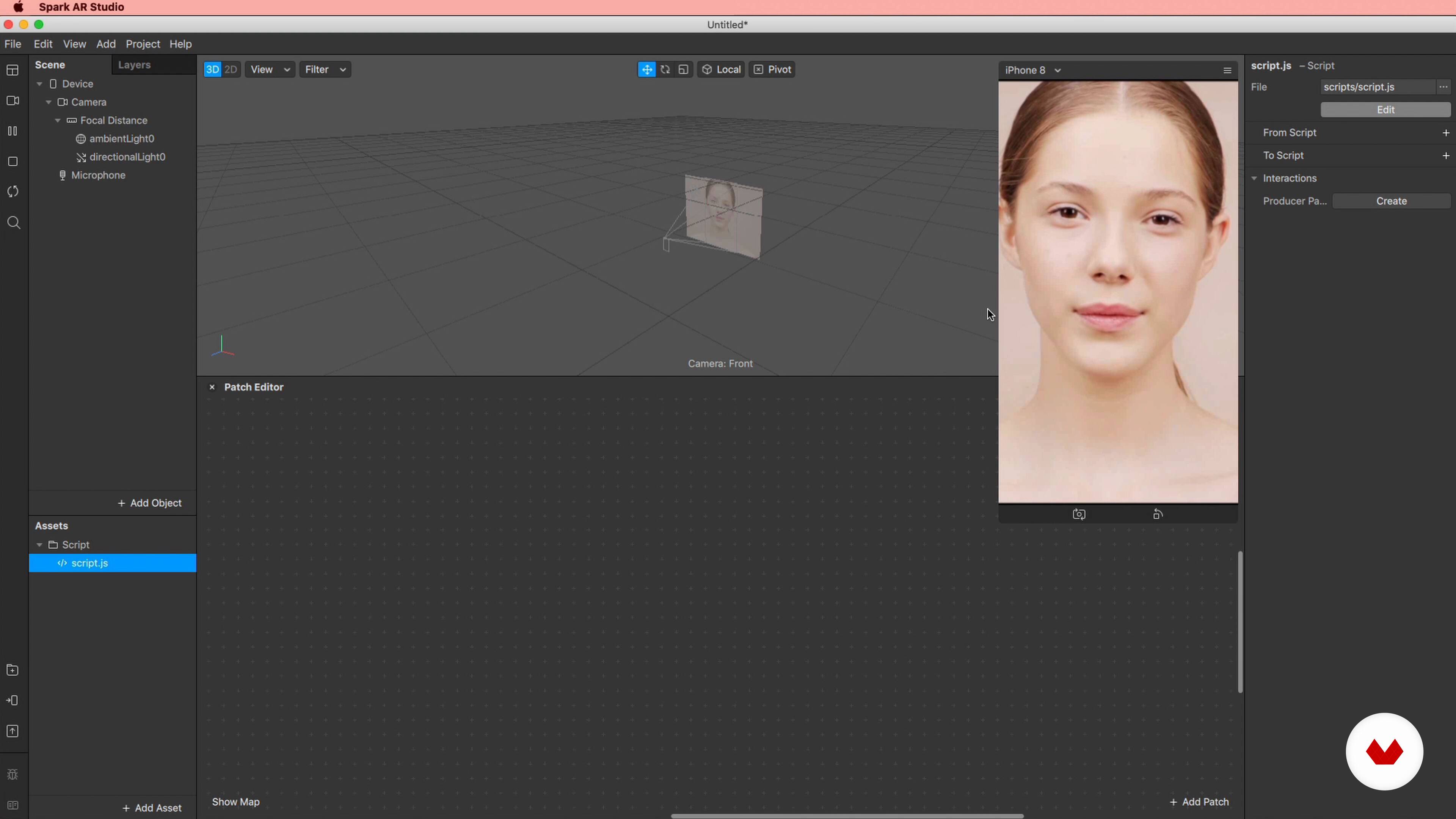Viewport: 1456px width, 819px height.
Task: Toggle the Pivot button
Action: (x=772, y=69)
